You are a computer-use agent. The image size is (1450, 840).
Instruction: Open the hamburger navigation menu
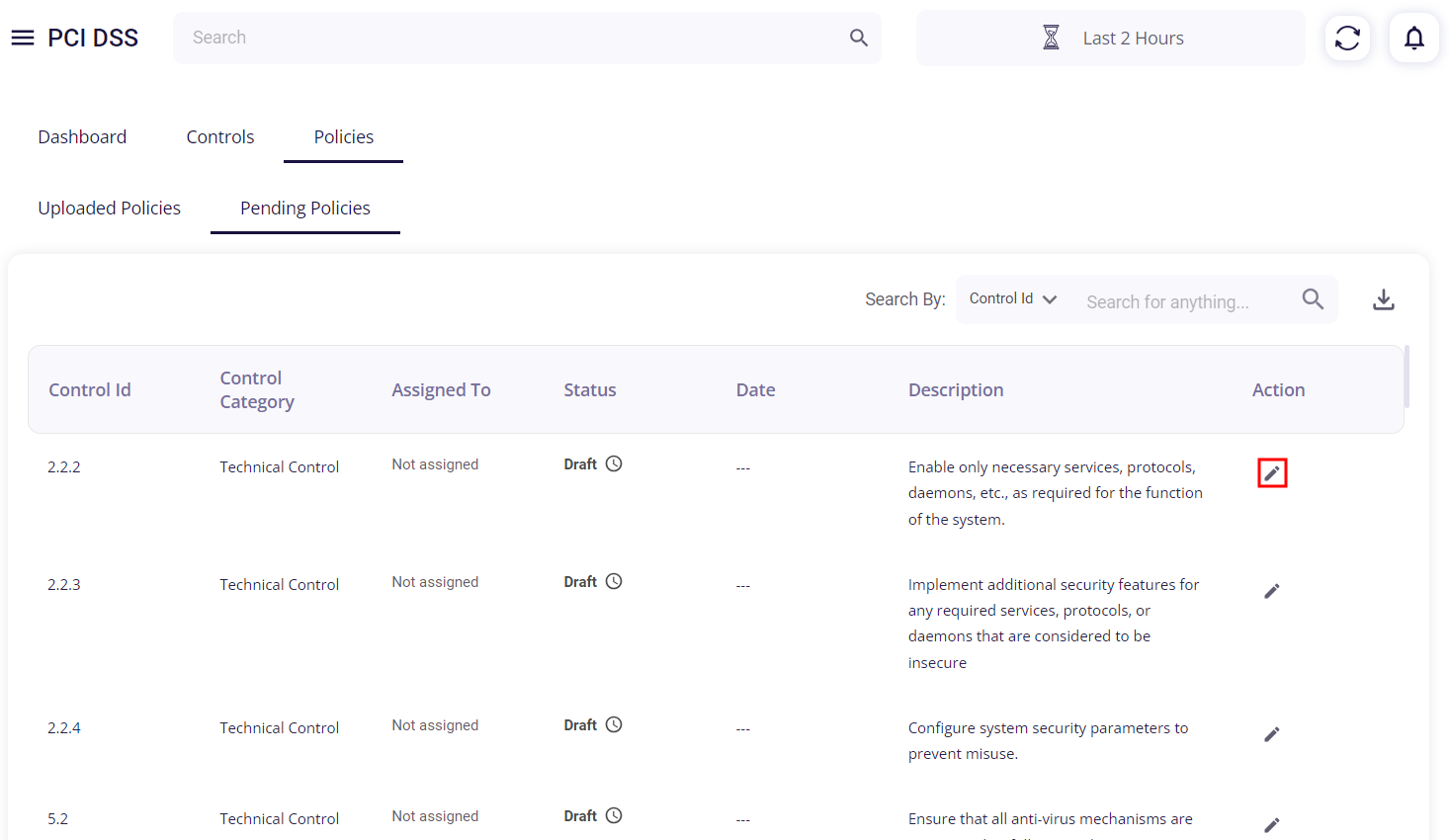pyautogui.click(x=23, y=38)
